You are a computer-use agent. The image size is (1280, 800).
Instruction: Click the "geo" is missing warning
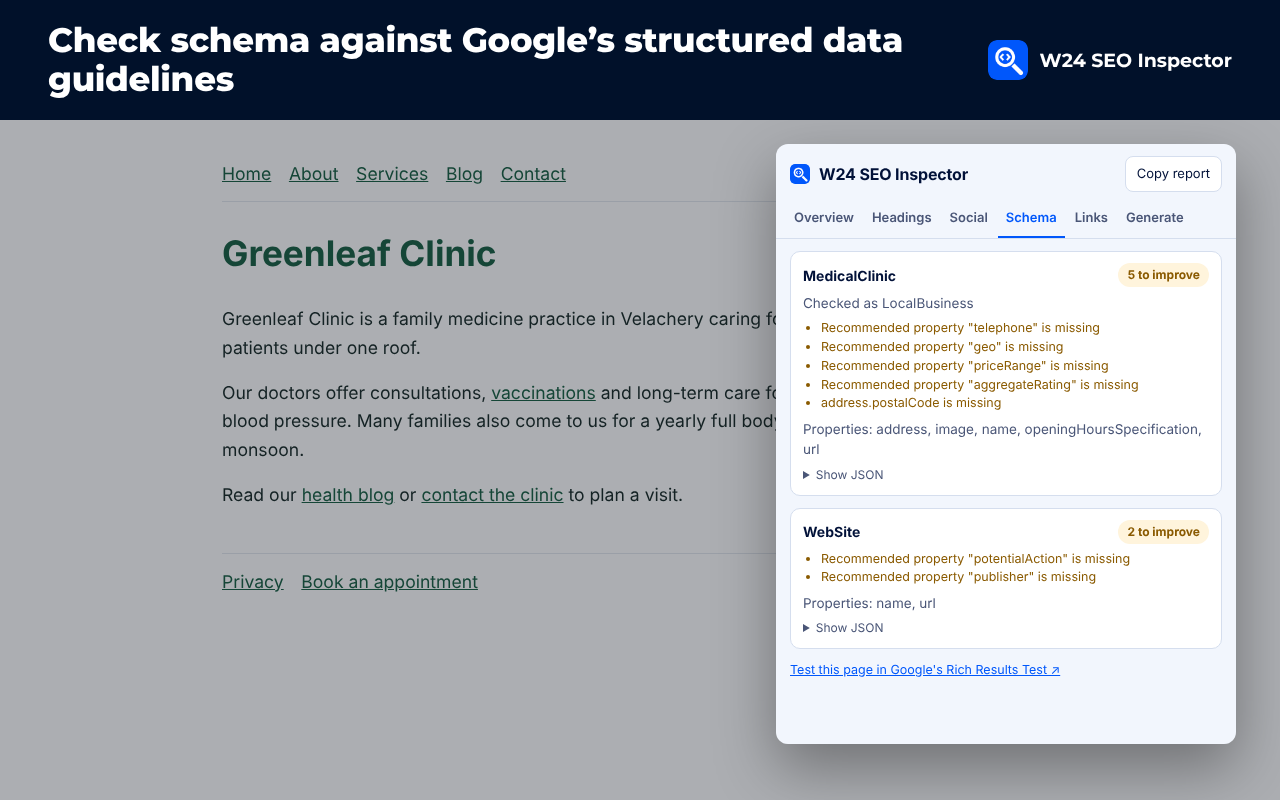(x=942, y=347)
